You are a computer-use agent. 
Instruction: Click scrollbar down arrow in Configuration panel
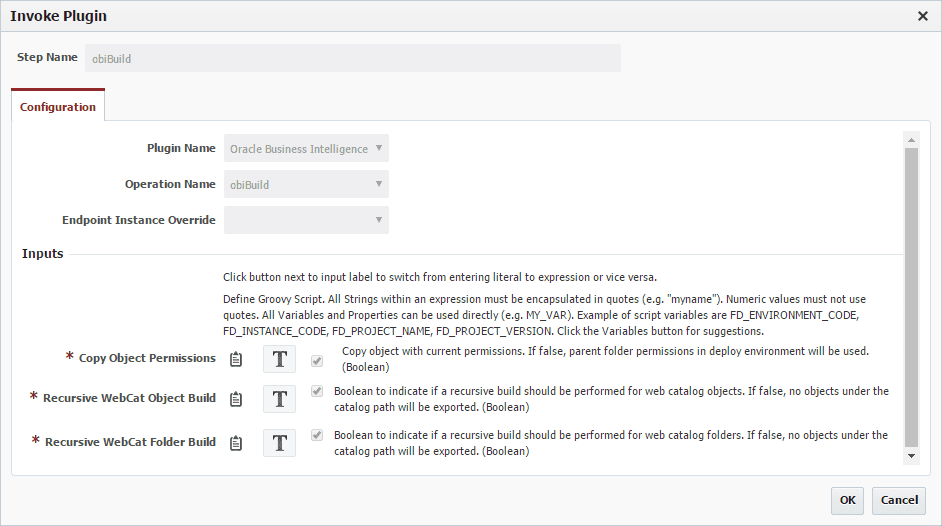point(911,456)
